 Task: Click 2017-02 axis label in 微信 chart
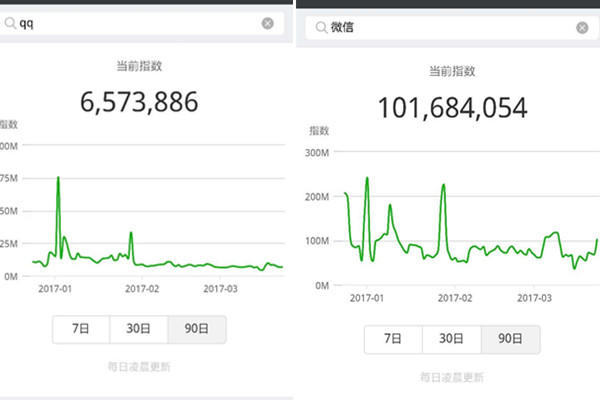pos(455,298)
